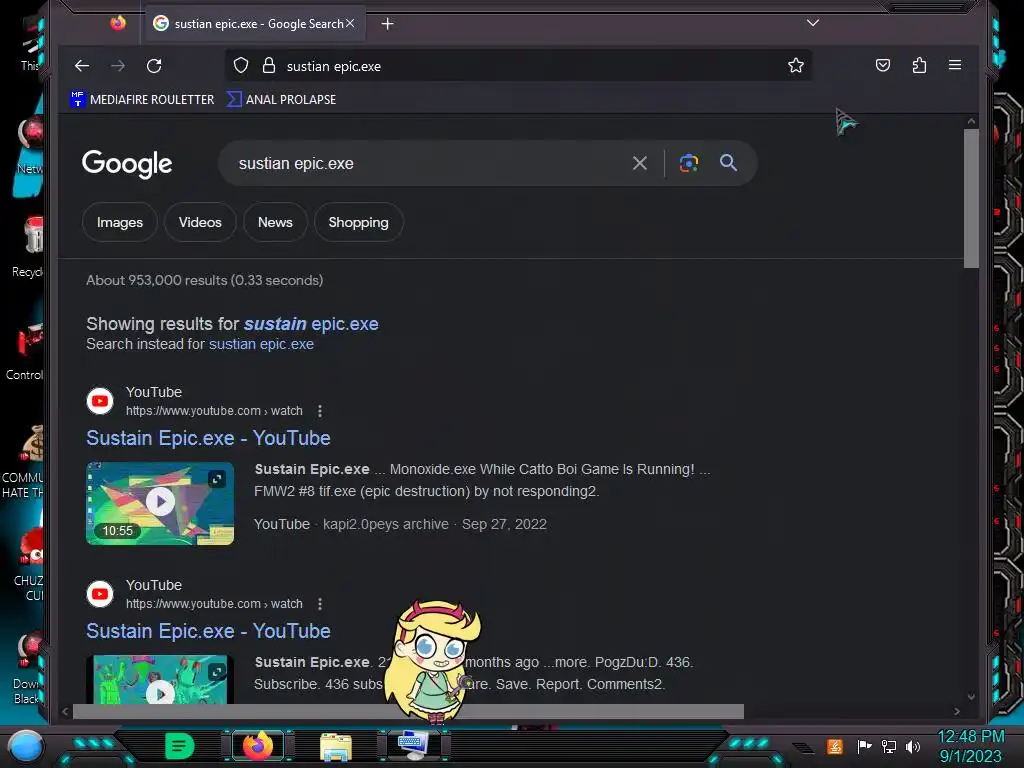The image size is (1024, 768).
Task: Open the Action Center flag tray icon
Action: (x=865, y=746)
